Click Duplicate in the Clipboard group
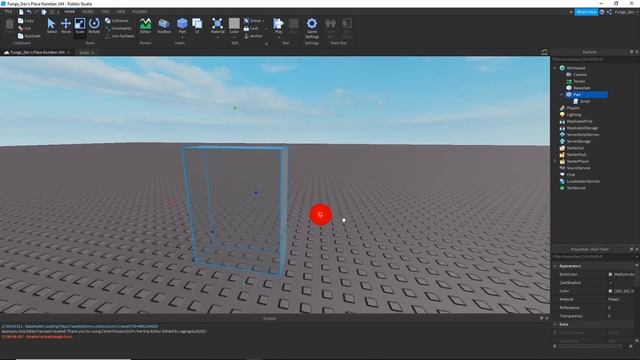The width and height of the screenshot is (640, 360). 29,36
